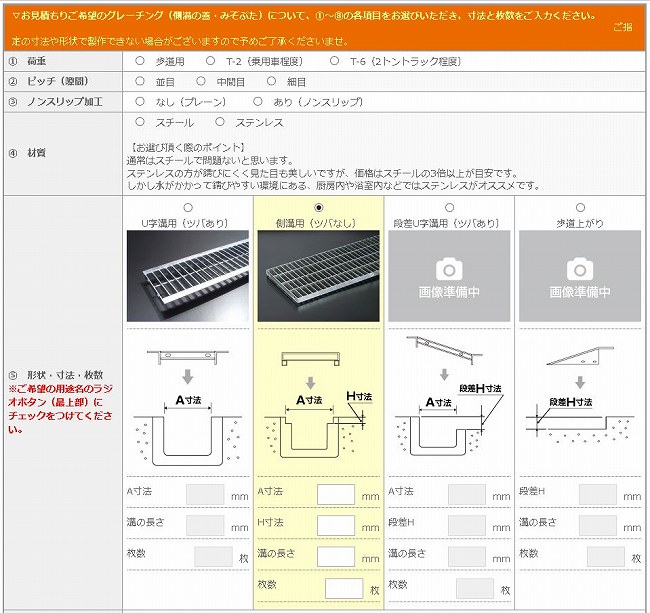Choose the T-2 (乗用車程度) load option
Image resolution: width=650 pixels, height=613 pixels.
coord(210,61)
